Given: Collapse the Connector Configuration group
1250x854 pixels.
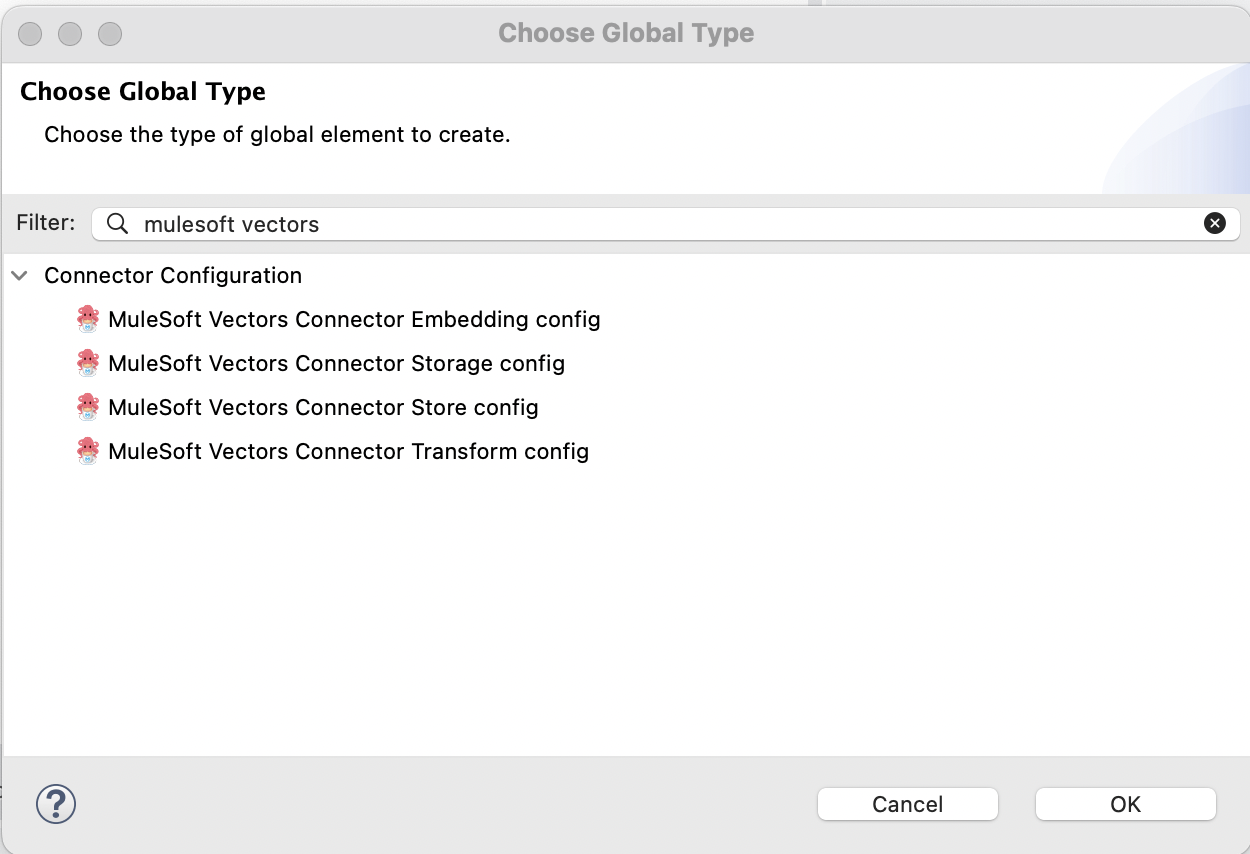Looking at the screenshot, I should click(x=20, y=275).
